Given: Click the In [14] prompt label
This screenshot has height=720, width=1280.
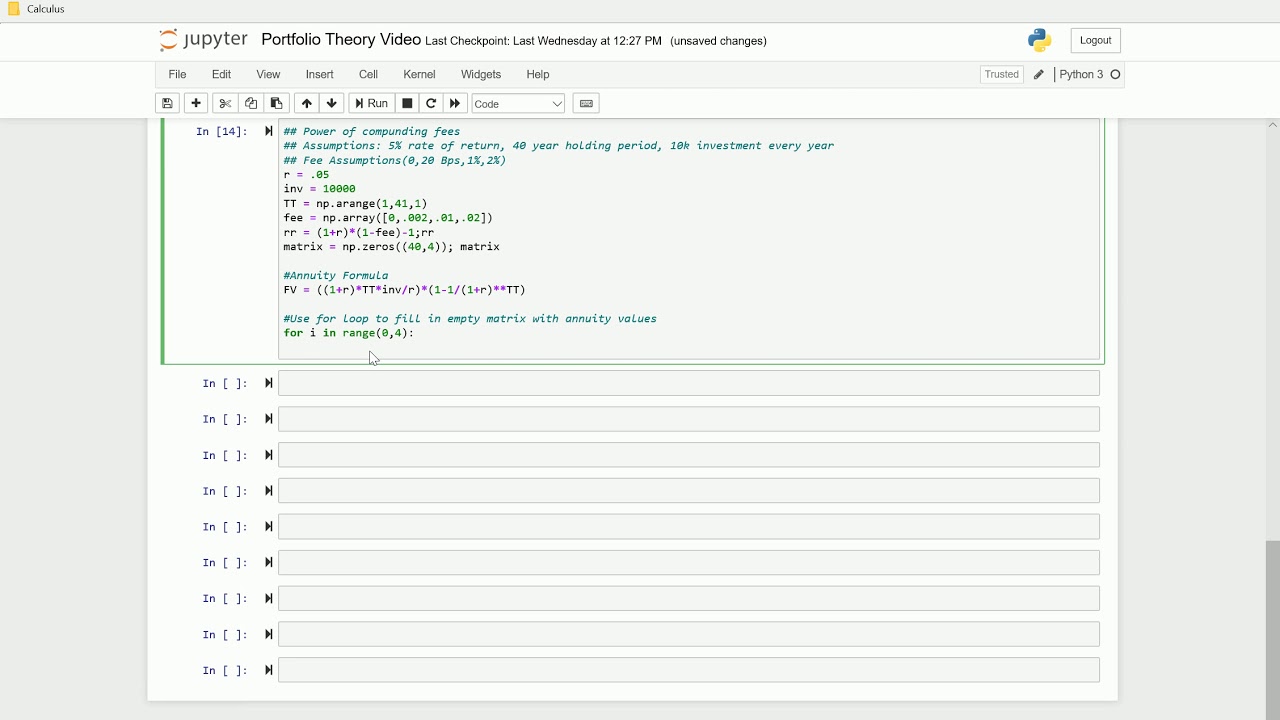Looking at the screenshot, I should pyautogui.click(x=221, y=132).
